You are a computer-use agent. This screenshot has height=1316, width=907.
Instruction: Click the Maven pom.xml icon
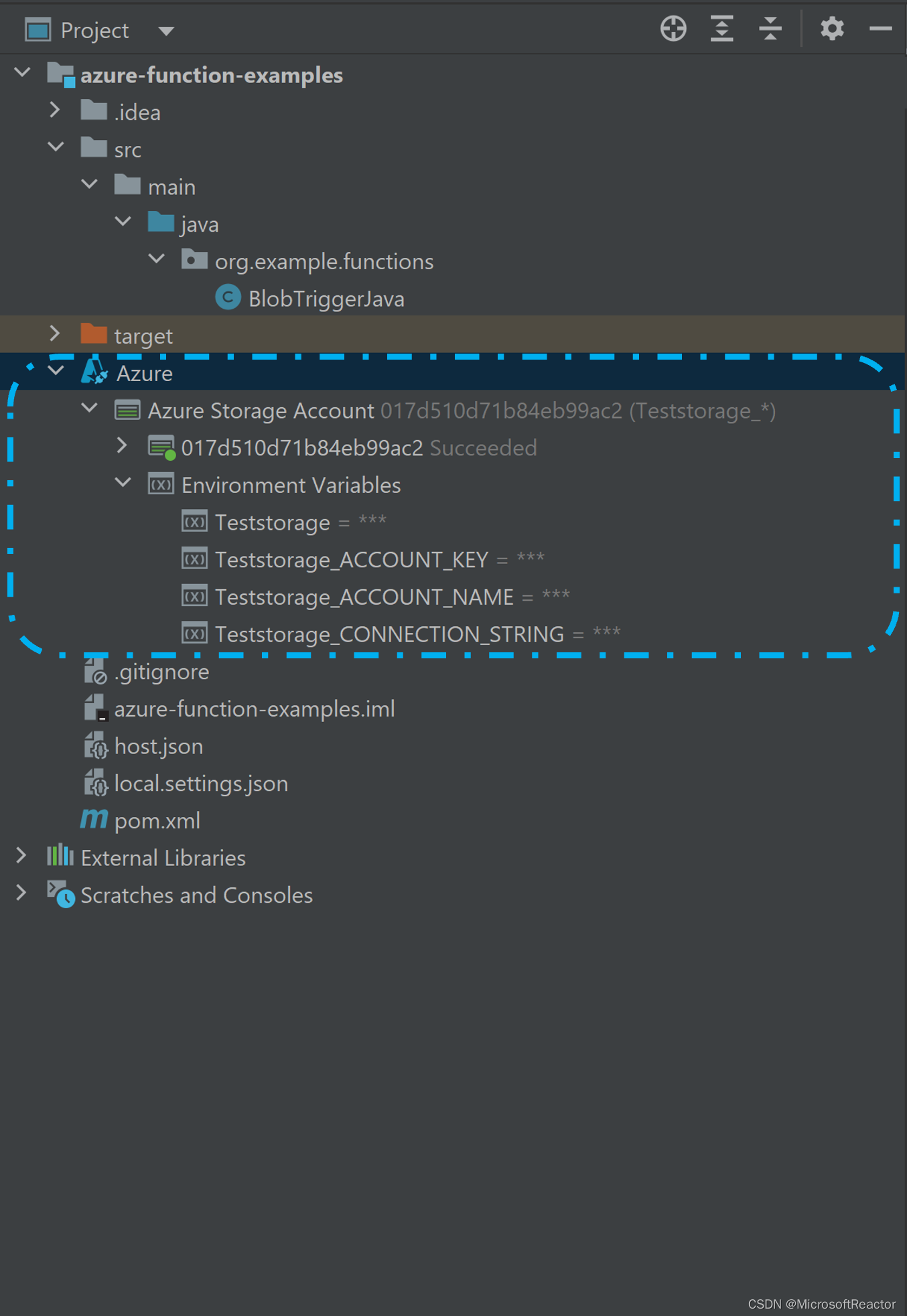[94, 818]
